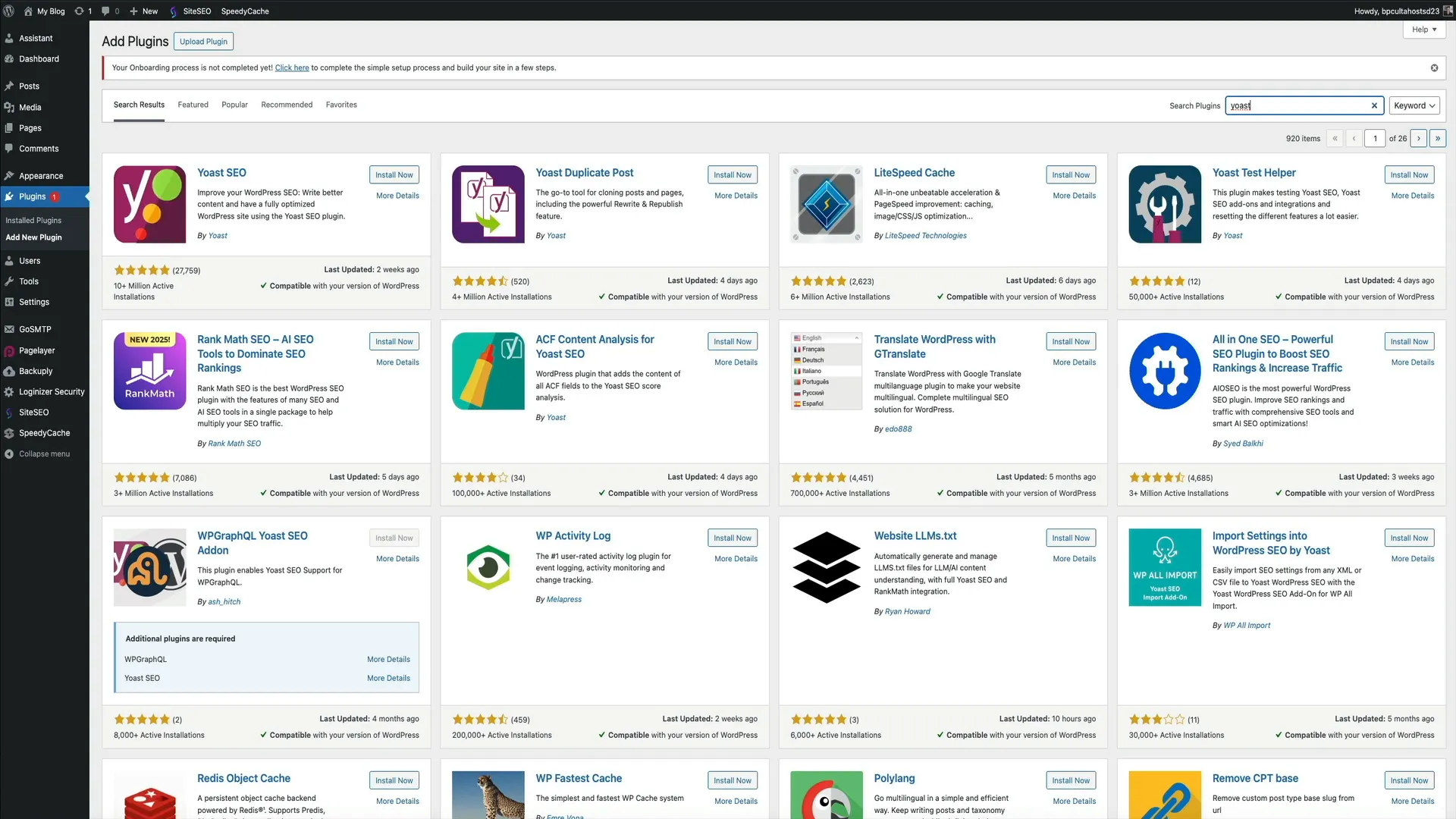This screenshot has height=819, width=1456.
Task: Open the comments bubble in admin bar
Action: pos(110,11)
